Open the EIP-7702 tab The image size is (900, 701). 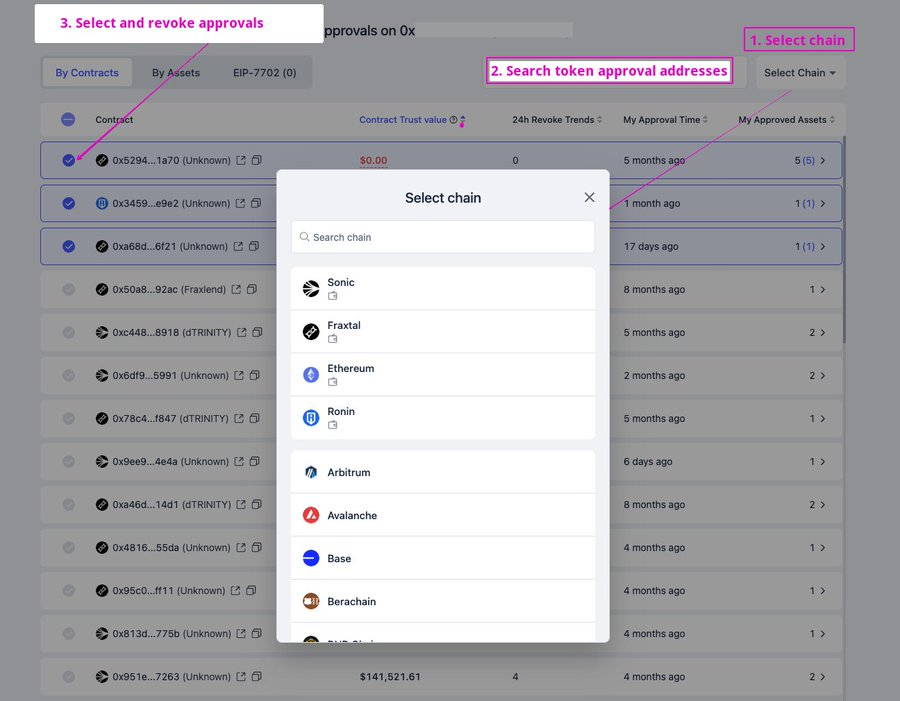(x=264, y=72)
